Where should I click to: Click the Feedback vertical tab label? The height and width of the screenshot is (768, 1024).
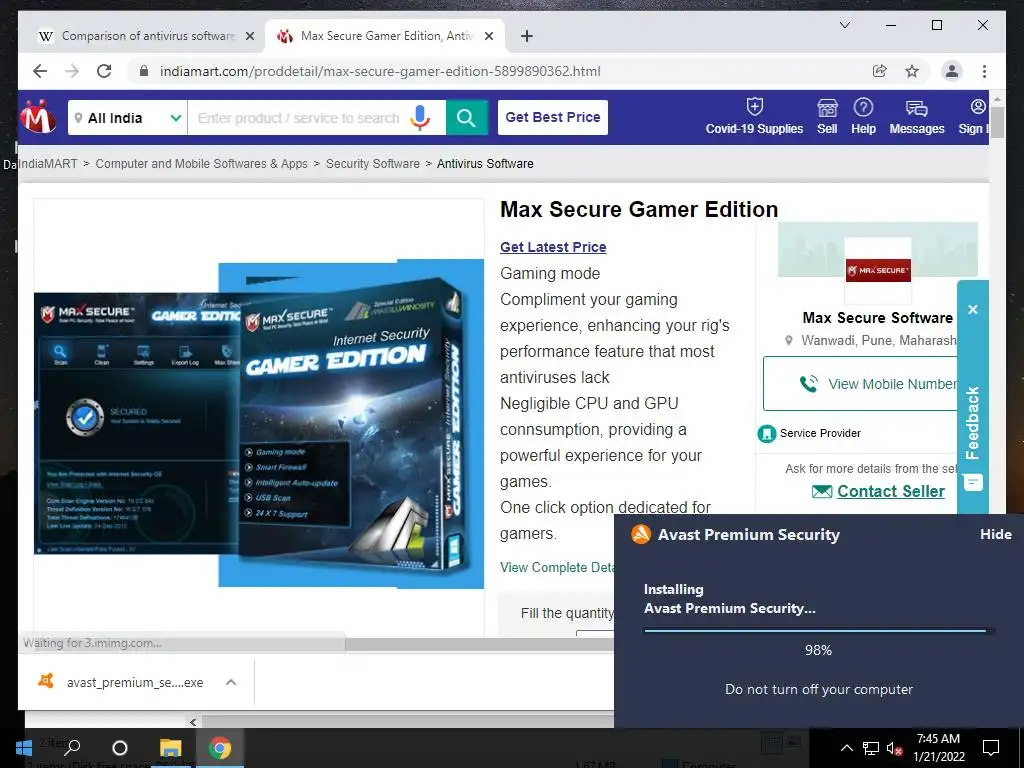coord(973,423)
